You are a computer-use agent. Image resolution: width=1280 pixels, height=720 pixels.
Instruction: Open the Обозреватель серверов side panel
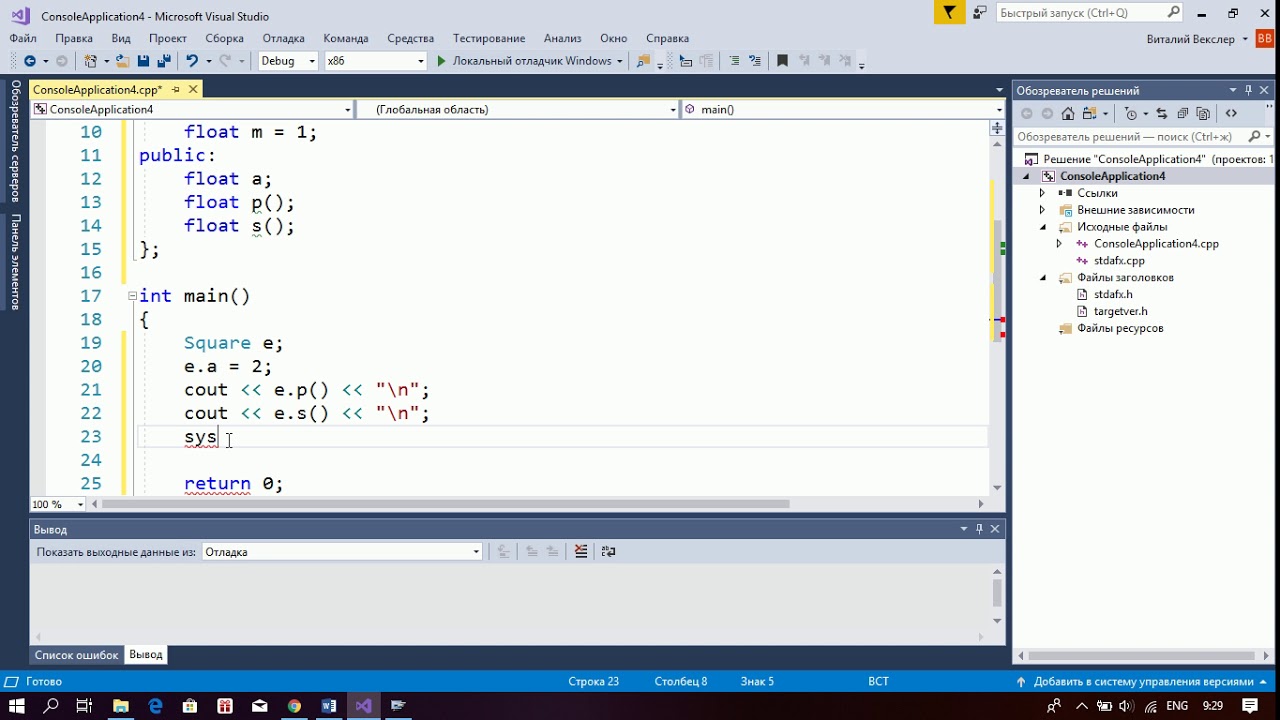15,141
